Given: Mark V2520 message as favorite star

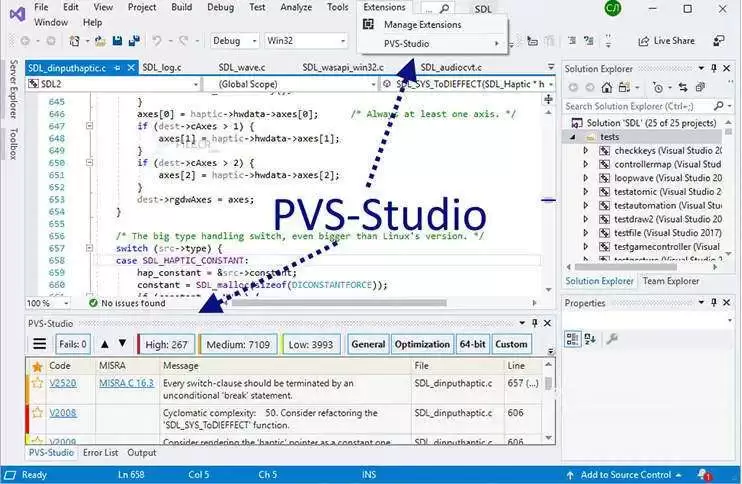Looking at the screenshot, I should pos(37,383).
